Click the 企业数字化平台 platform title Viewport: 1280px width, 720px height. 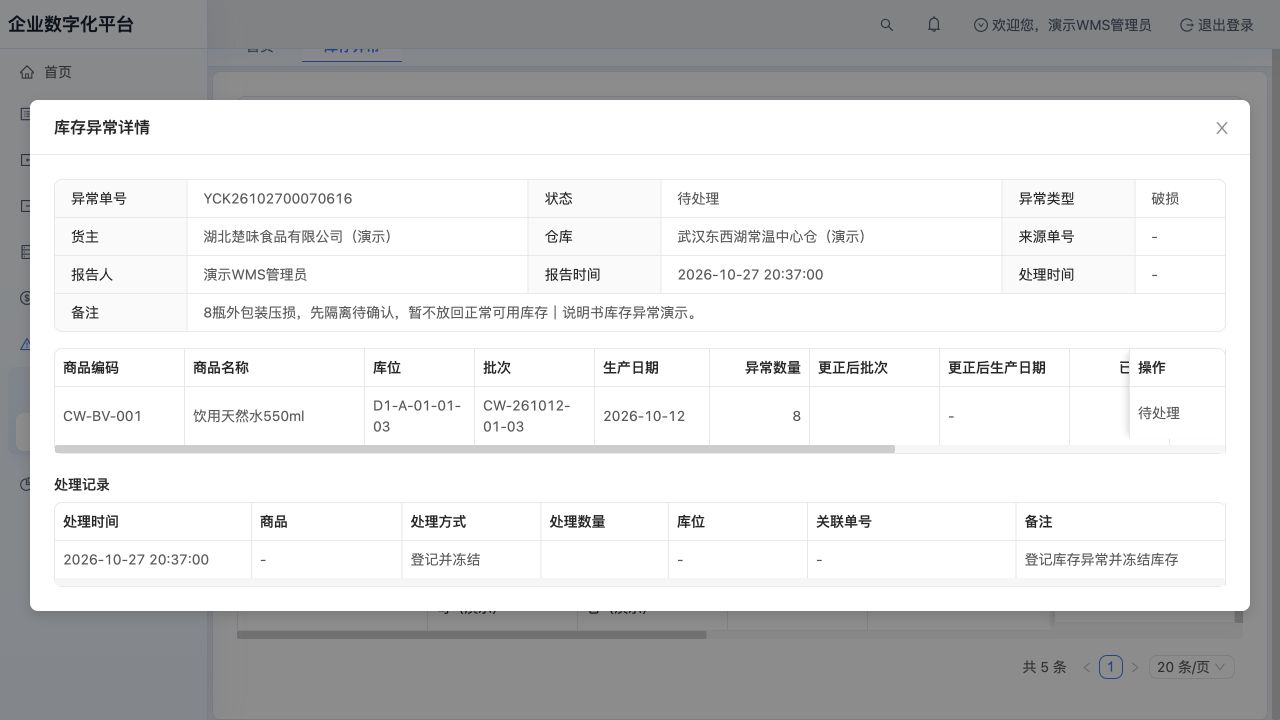(71, 25)
